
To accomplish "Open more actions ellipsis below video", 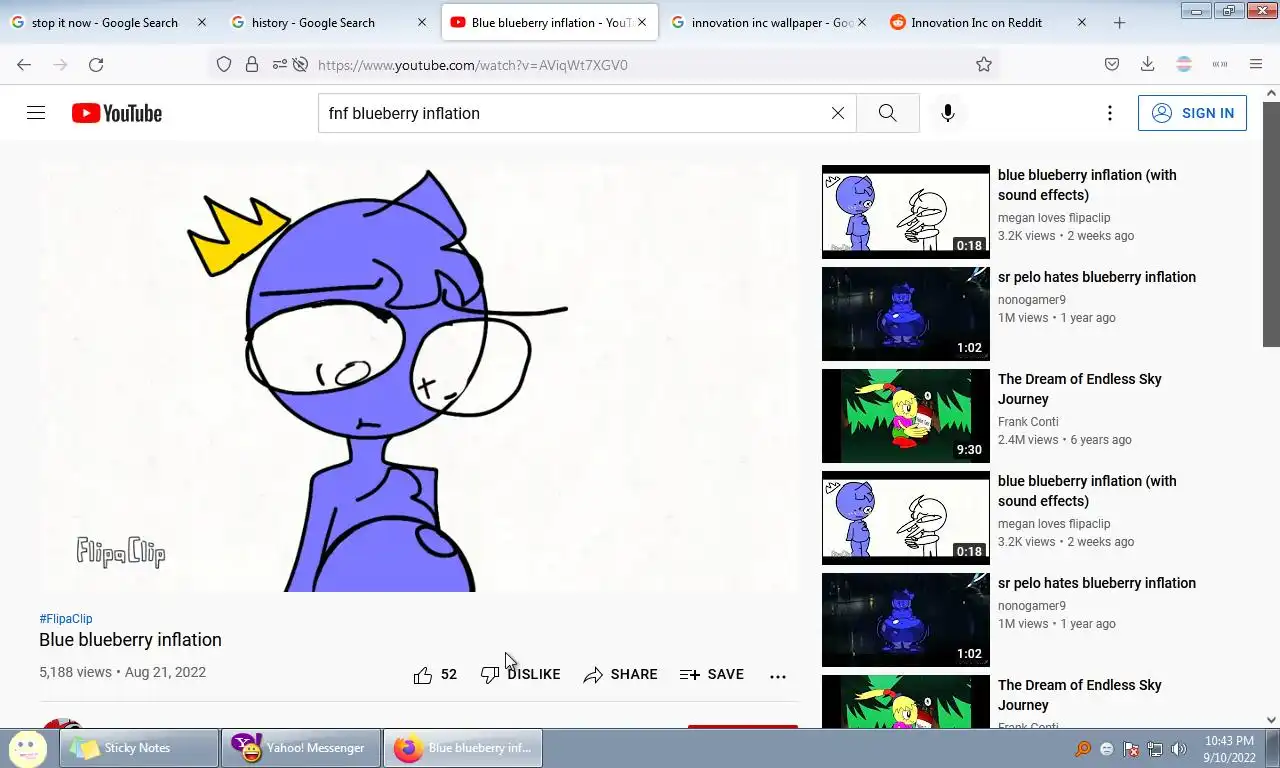I will (778, 676).
